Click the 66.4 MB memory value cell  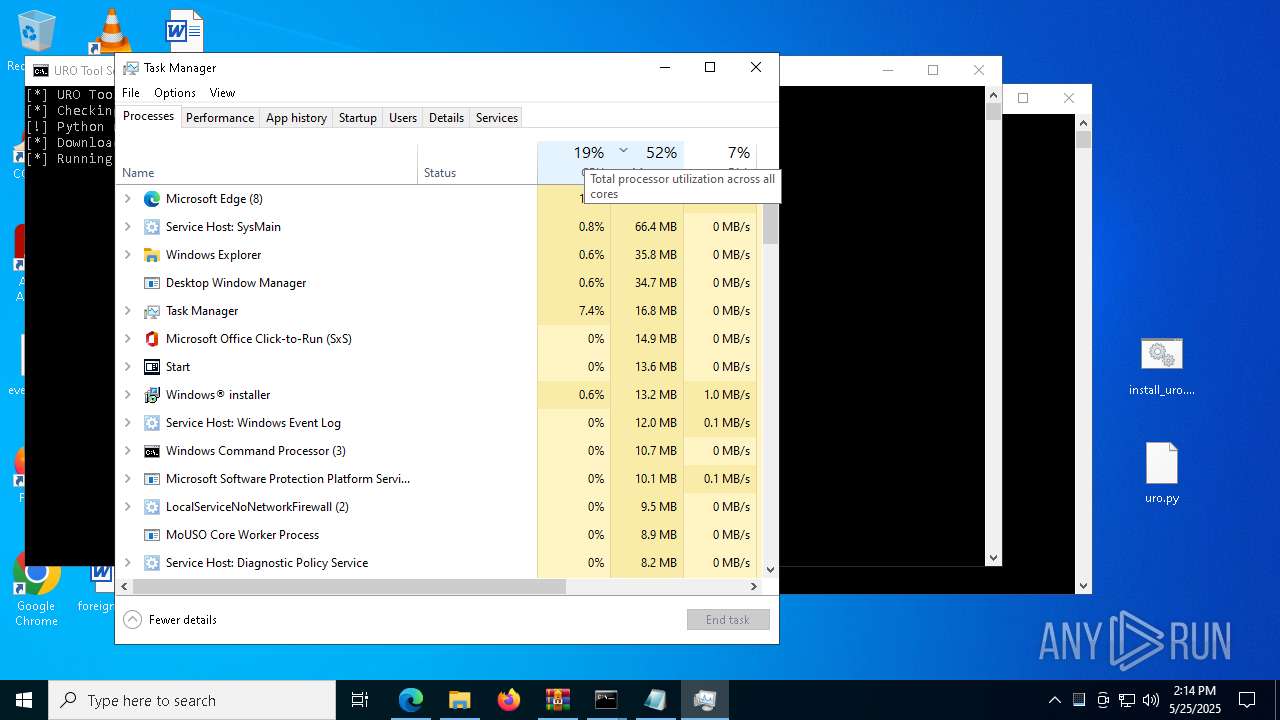tap(647, 227)
